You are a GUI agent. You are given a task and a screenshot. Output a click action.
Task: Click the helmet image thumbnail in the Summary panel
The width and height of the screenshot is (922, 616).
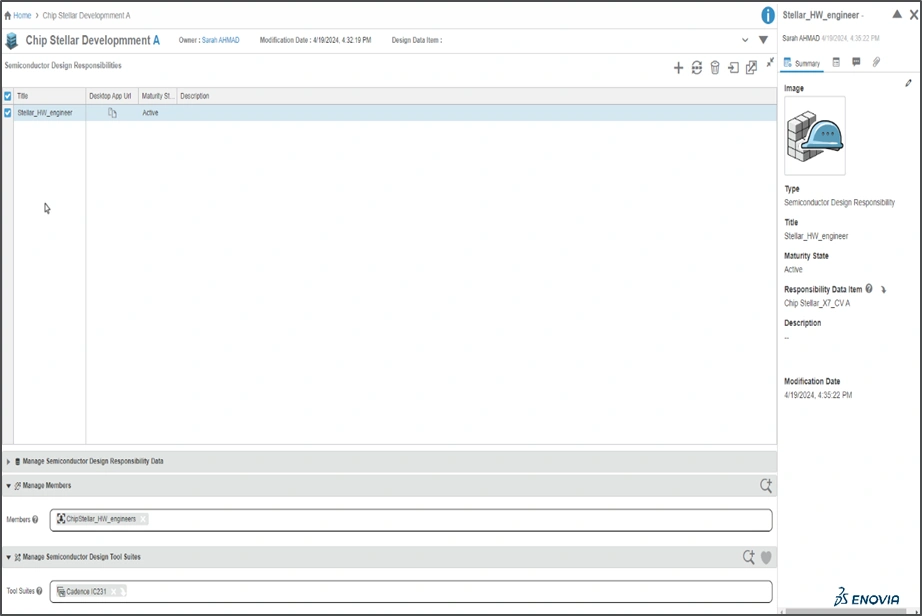click(x=815, y=136)
